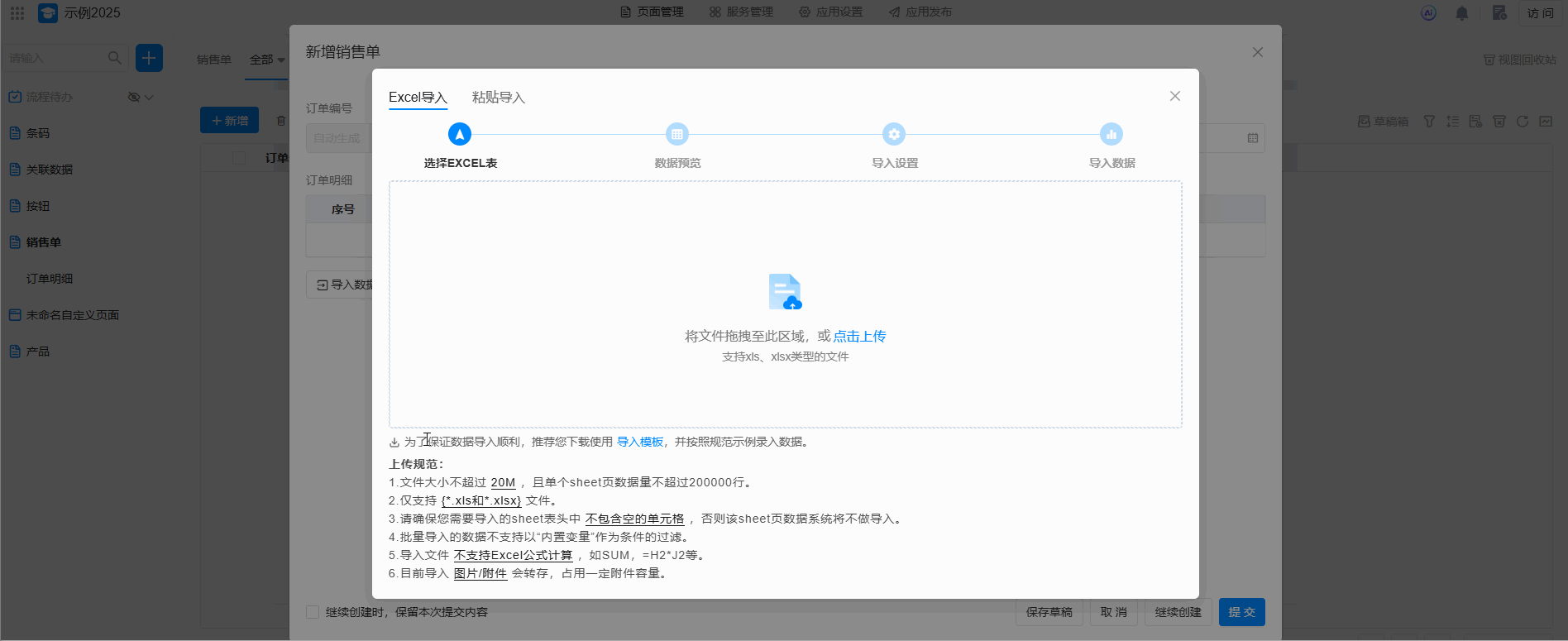The image size is (1568, 641).
Task: Click the data preview step icon
Action: point(677,134)
